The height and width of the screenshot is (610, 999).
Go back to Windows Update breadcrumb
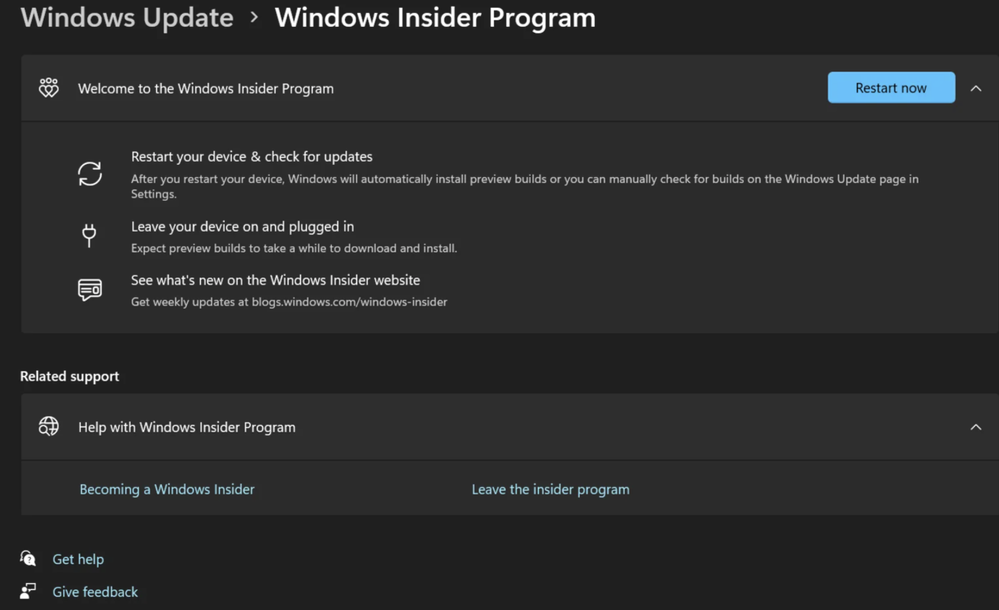click(x=127, y=17)
